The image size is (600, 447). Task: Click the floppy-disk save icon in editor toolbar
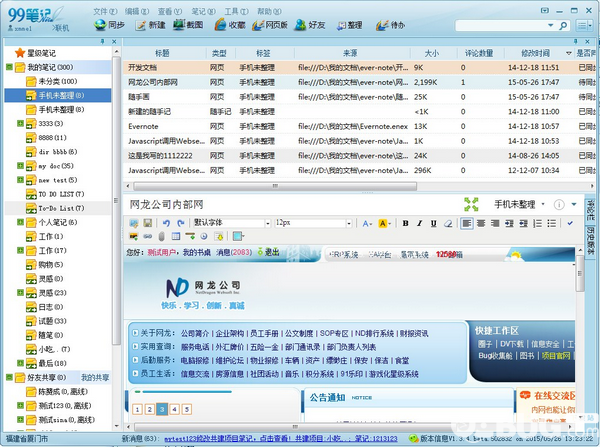[147, 223]
